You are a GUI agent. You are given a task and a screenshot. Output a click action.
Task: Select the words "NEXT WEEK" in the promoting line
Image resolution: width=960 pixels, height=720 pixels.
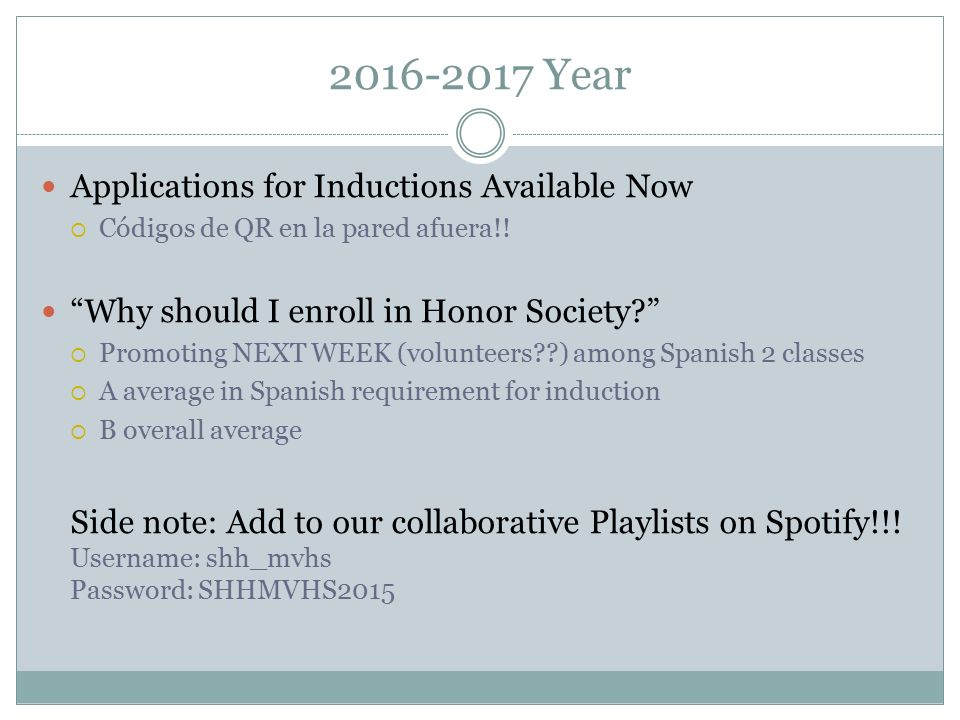(x=312, y=353)
